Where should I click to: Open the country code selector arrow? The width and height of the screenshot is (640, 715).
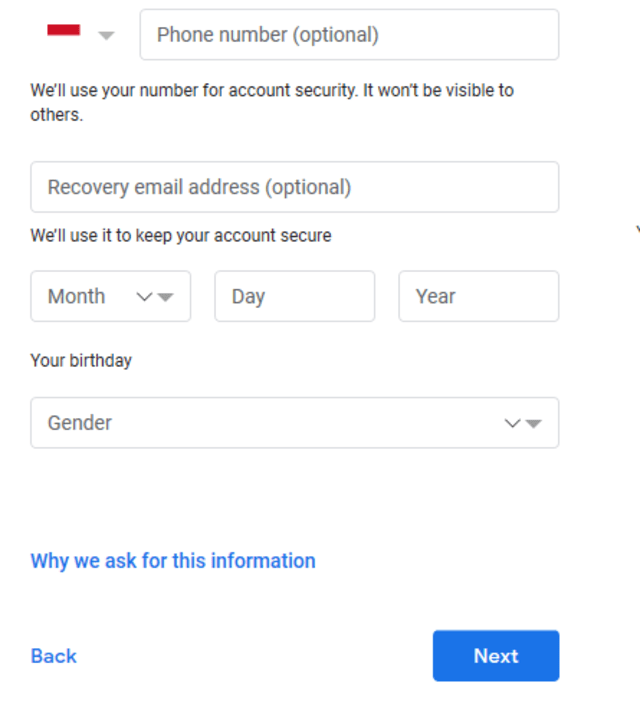pyautogui.click(x=106, y=36)
